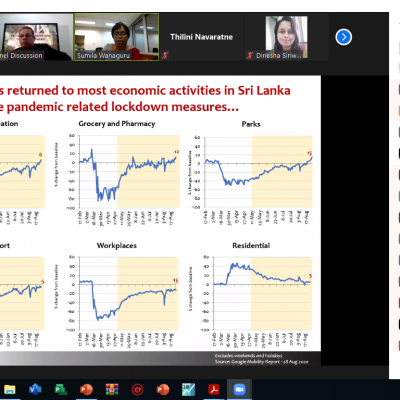Select the Zoom icon in the taskbar

pos(239,389)
